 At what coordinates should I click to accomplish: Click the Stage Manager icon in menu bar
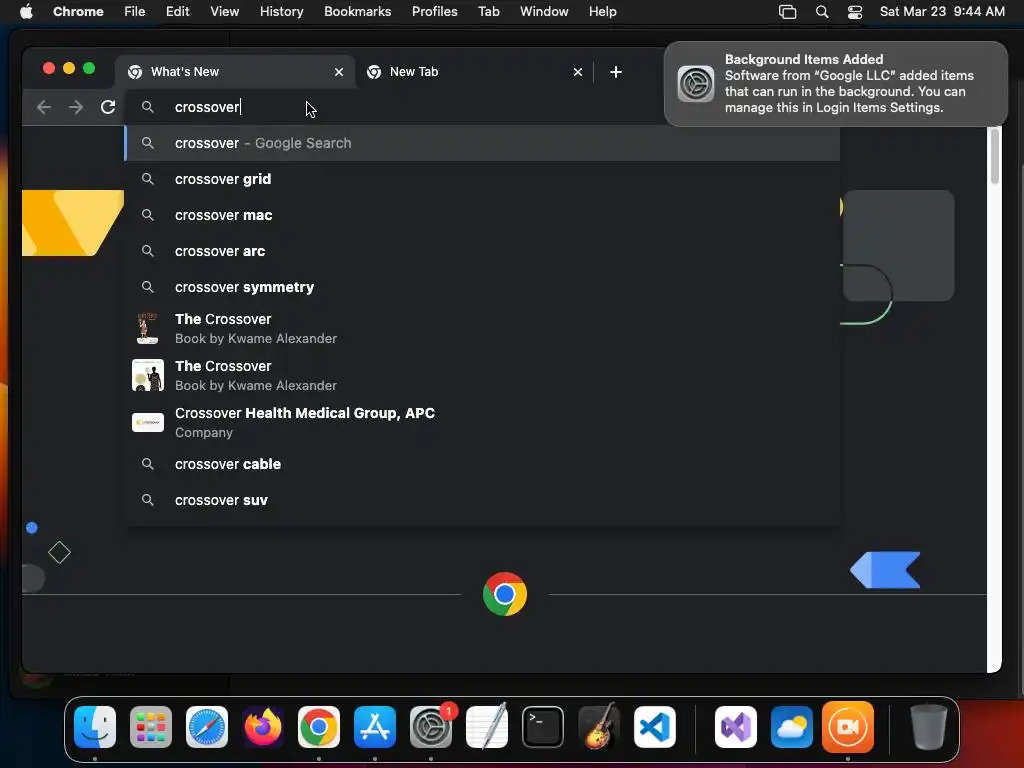(788, 12)
